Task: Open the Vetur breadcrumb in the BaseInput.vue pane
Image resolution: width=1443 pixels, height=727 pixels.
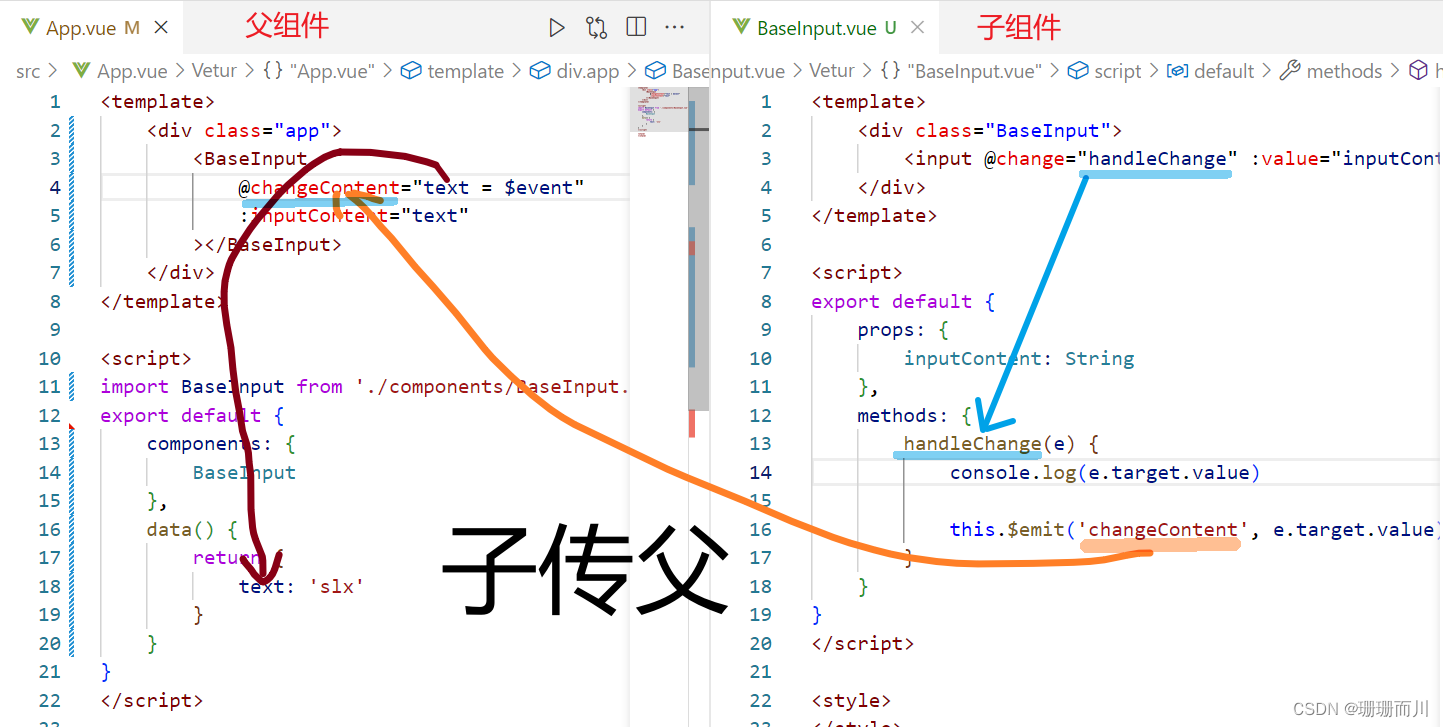Action: pos(832,71)
